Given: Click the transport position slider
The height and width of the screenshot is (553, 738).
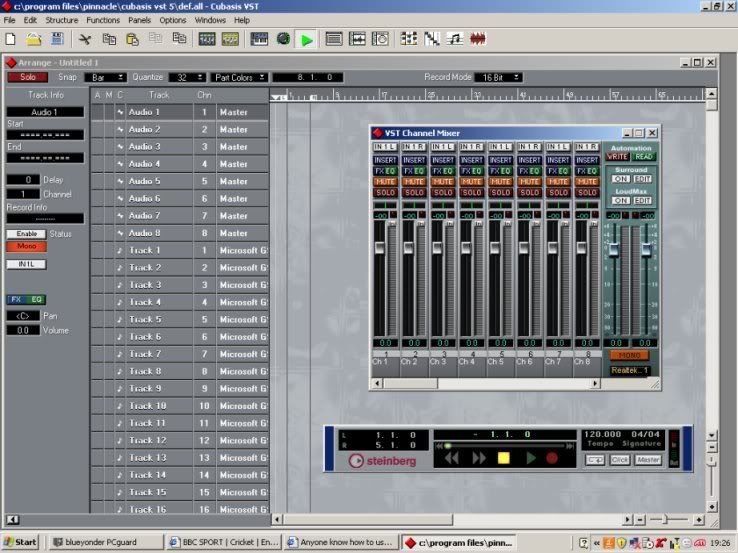Looking at the screenshot, I should pyautogui.click(x=447, y=445).
